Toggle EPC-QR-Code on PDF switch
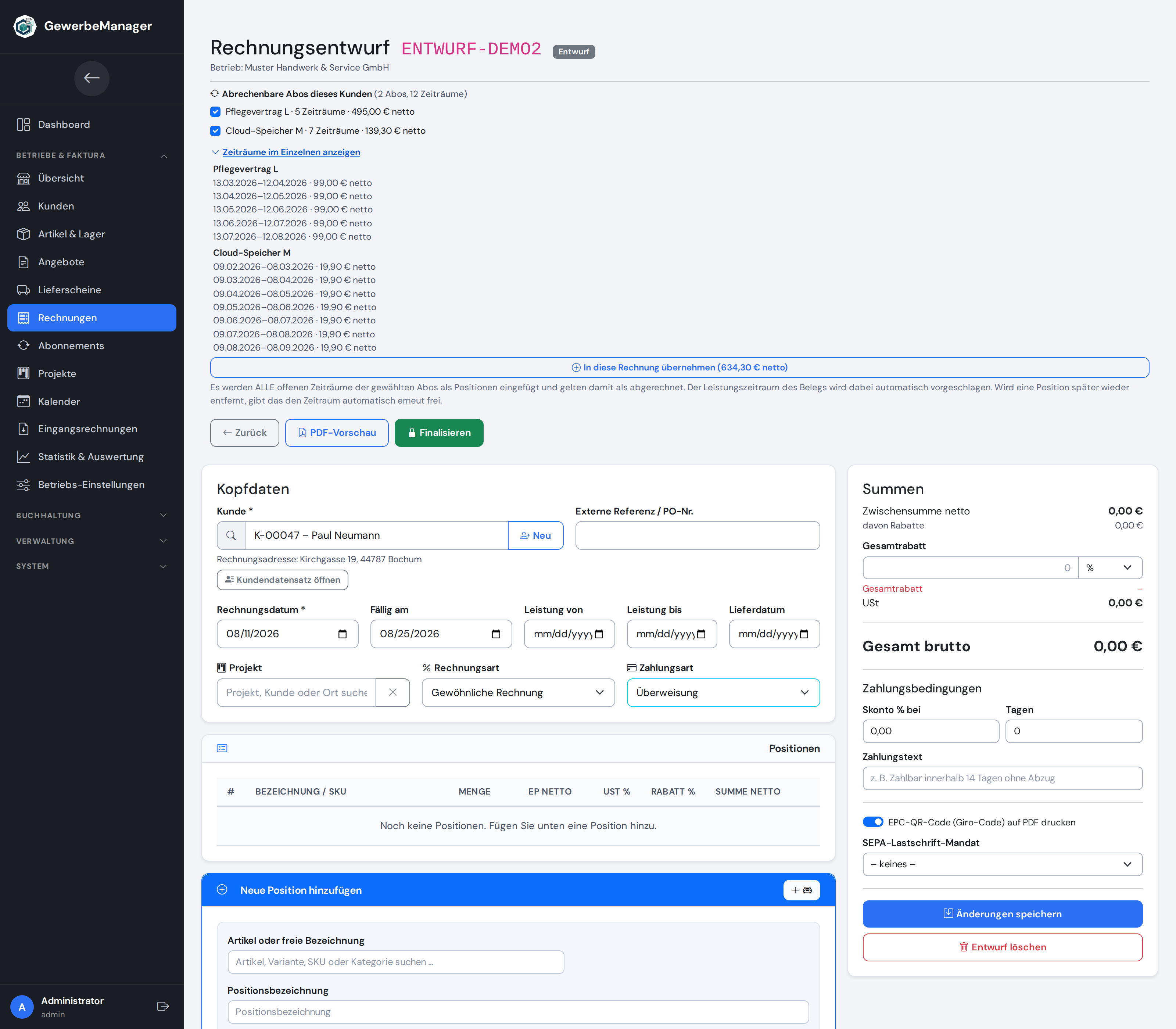 coord(873,822)
